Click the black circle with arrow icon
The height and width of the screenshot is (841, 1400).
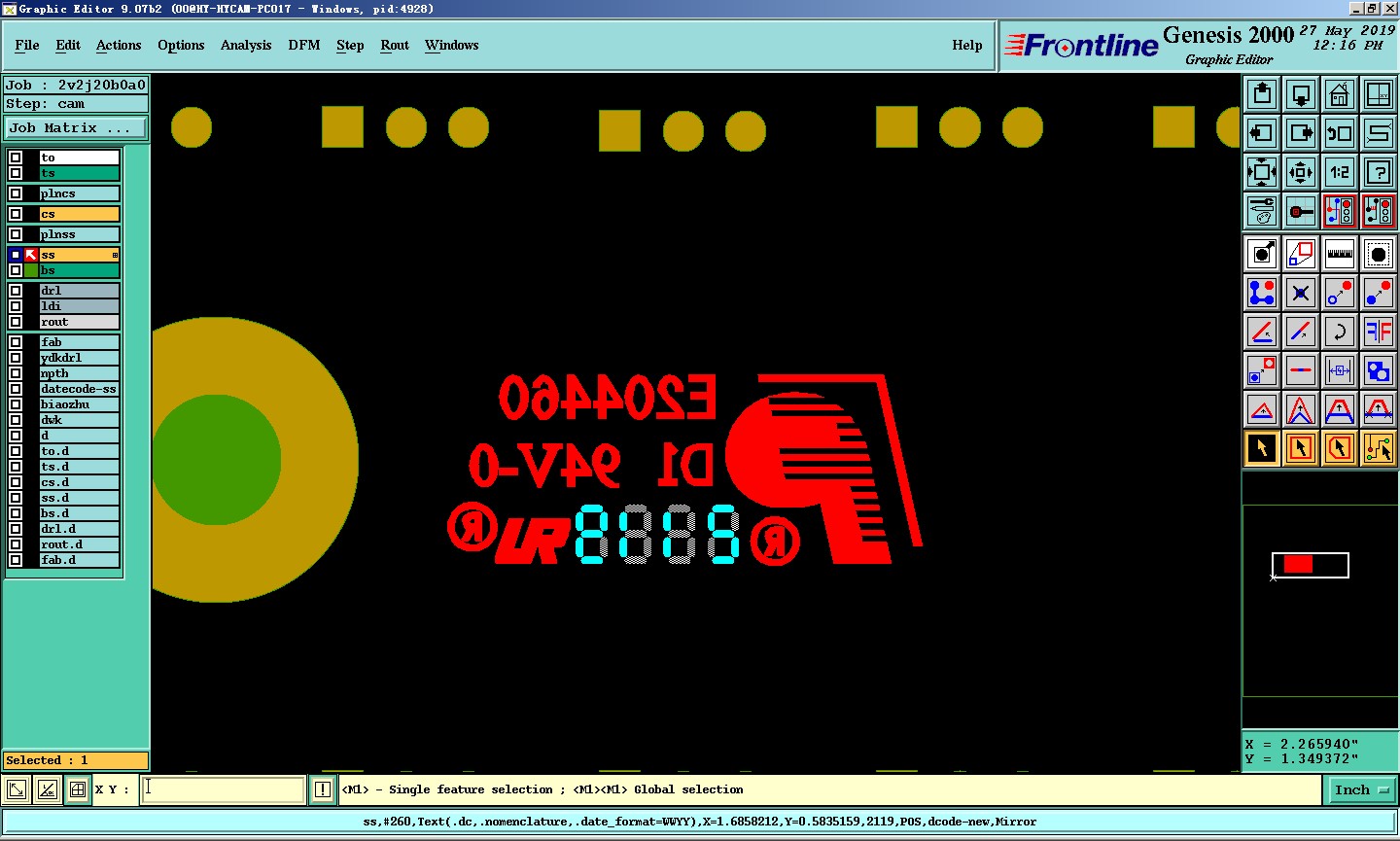pos(1262,254)
